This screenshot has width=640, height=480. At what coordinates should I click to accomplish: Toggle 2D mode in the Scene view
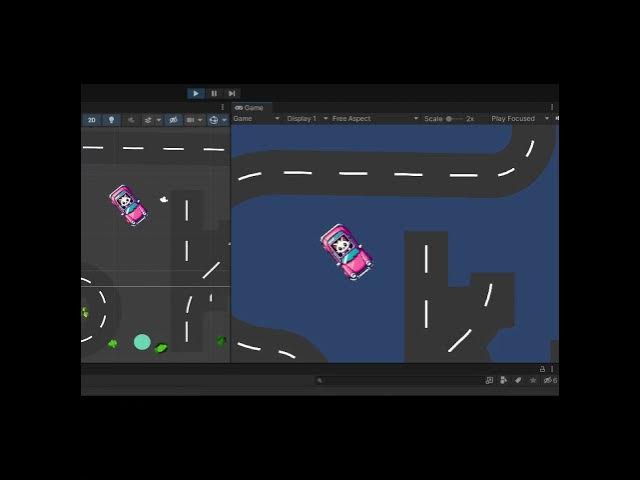(92, 120)
